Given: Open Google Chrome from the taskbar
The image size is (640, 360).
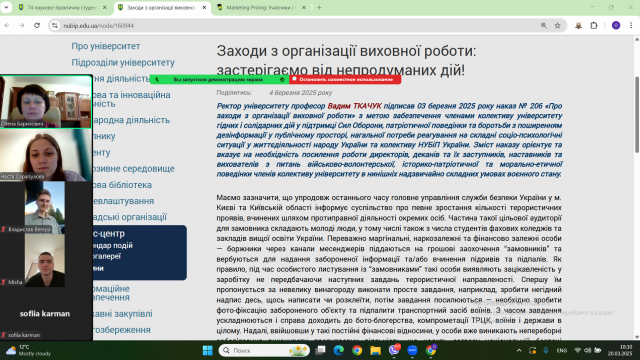Looking at the screenshot, I should click(357, 350).
